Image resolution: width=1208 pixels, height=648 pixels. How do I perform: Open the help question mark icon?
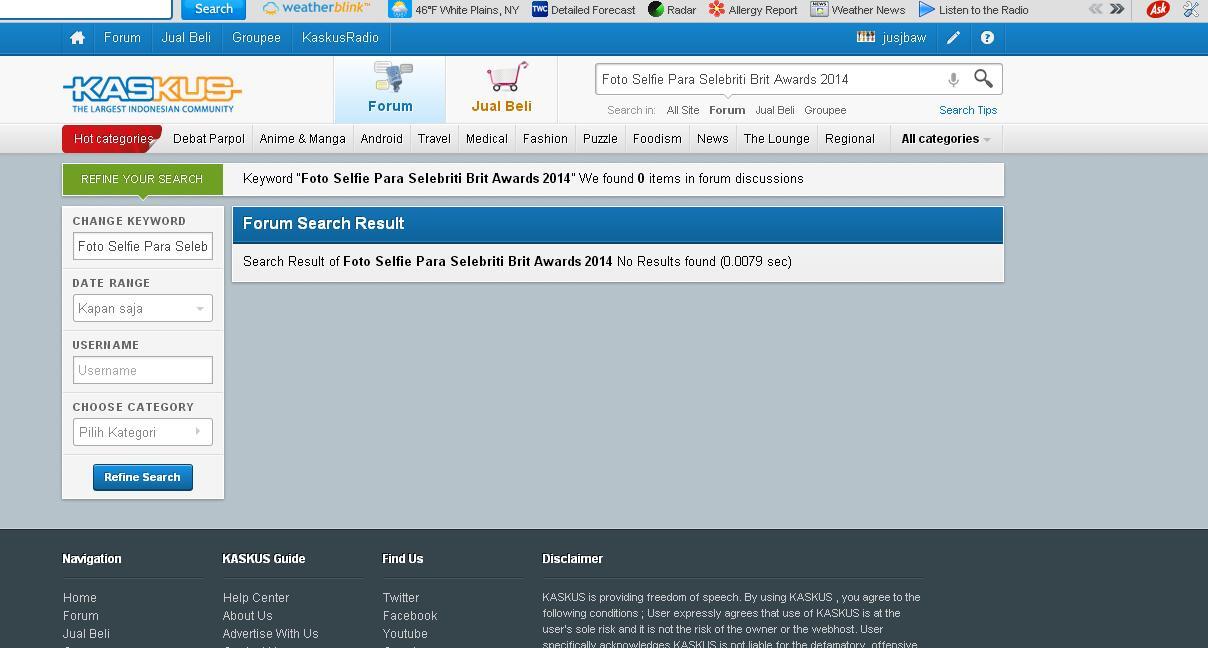pos(987,38)
